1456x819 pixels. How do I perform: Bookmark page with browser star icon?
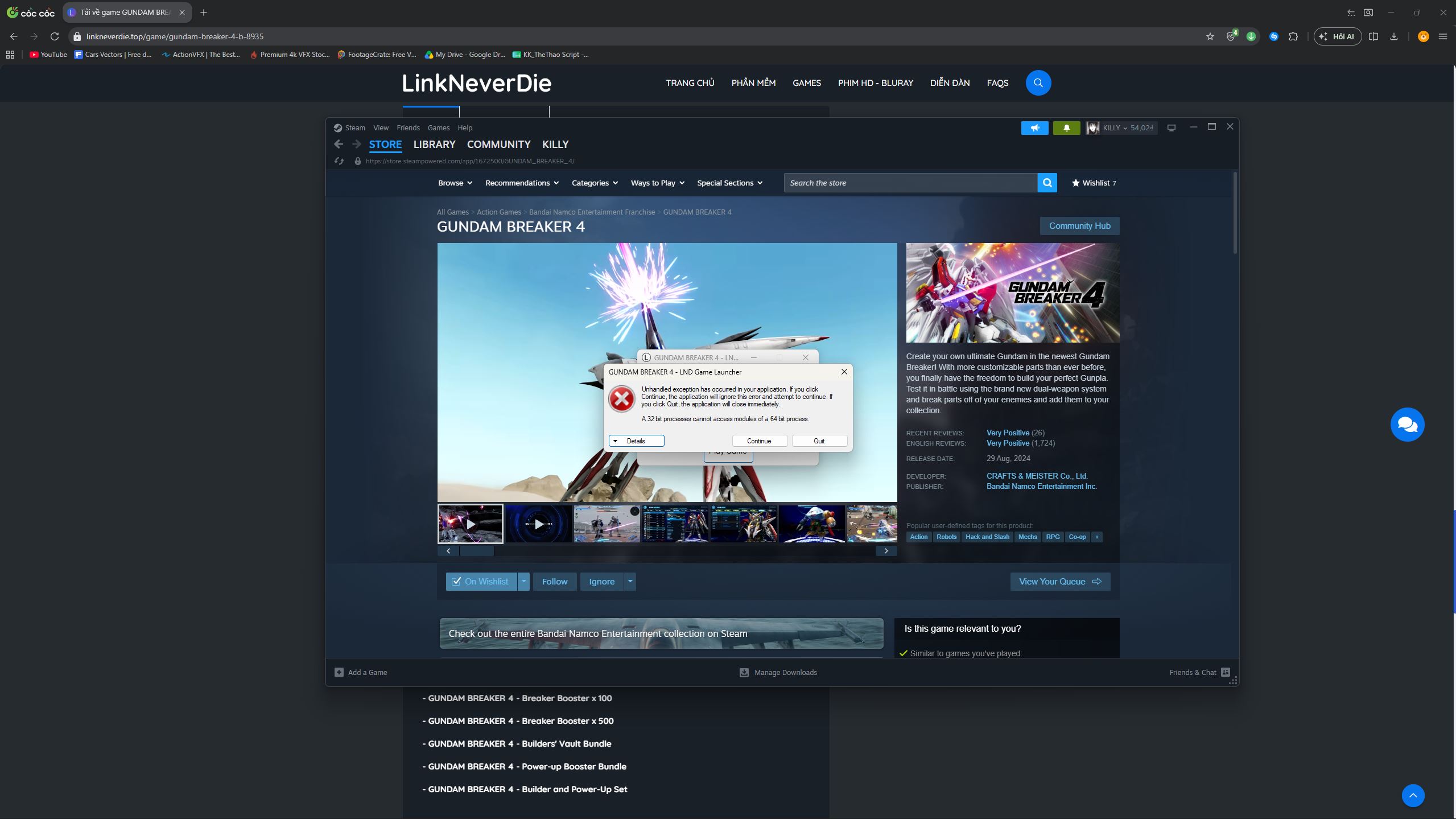click(1210, 36)
